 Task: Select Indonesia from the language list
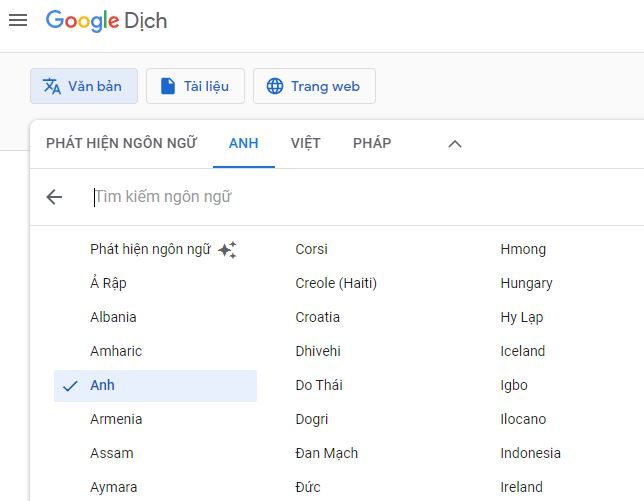[x=530, y=453]
